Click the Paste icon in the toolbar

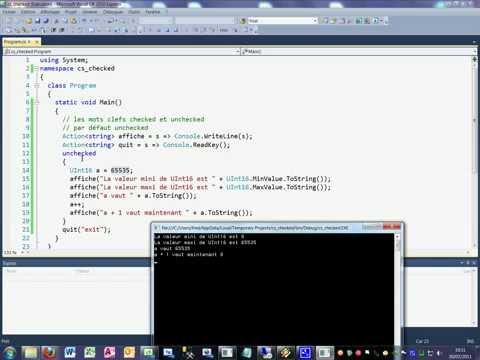point(73,21)
